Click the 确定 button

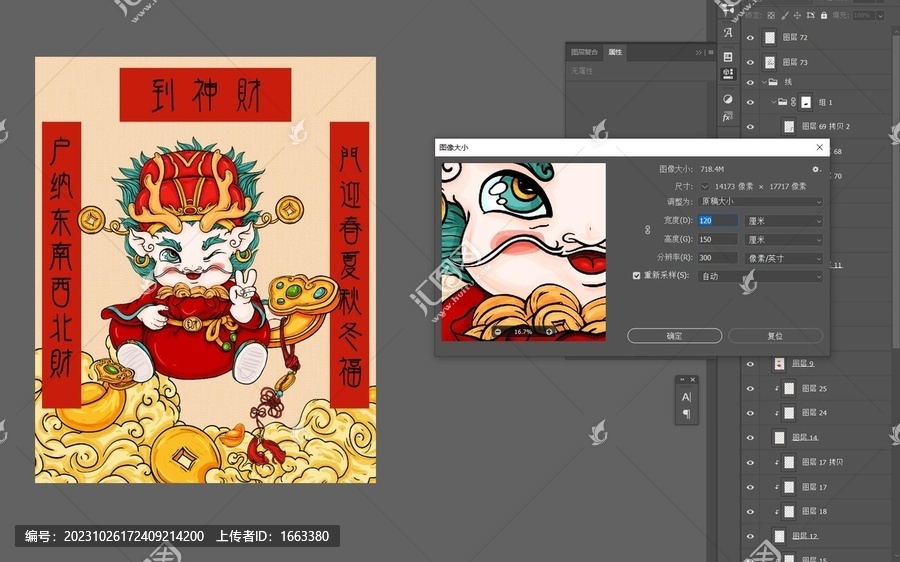674,336
